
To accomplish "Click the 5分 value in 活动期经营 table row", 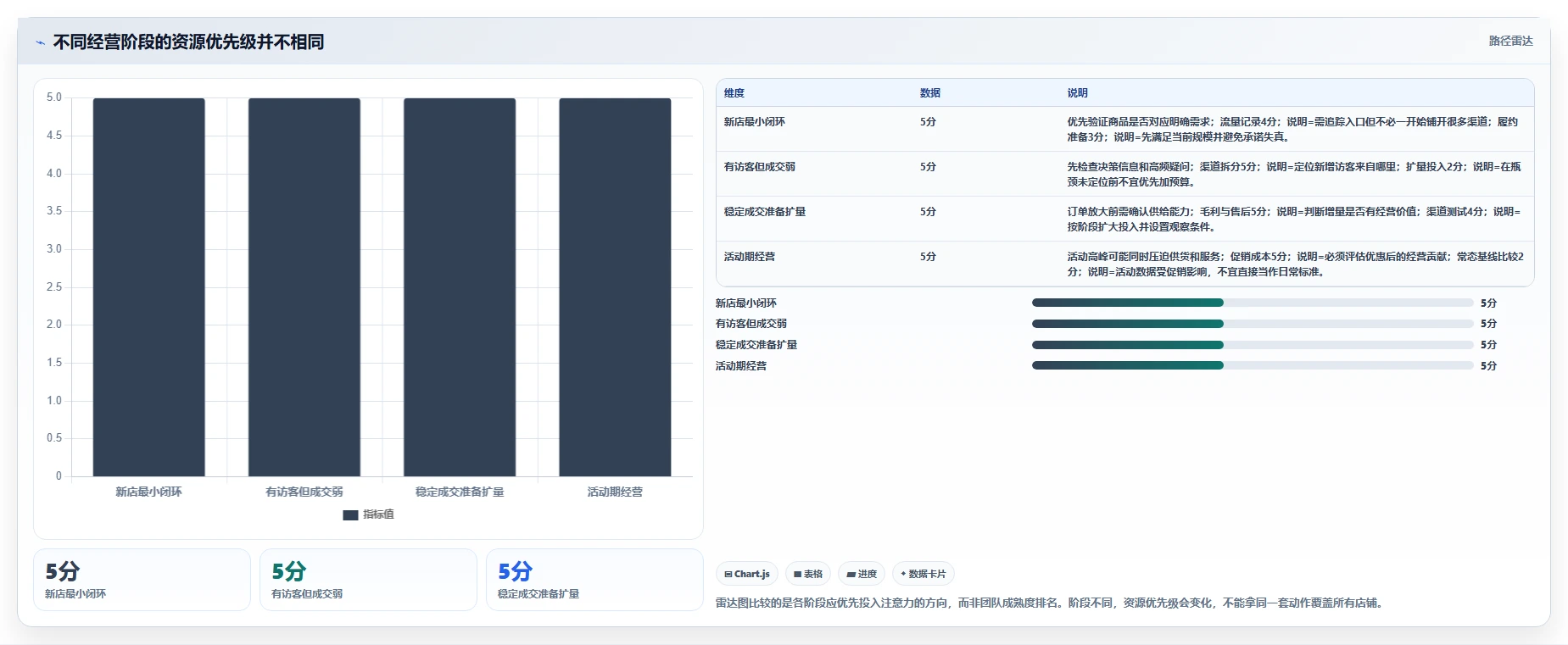I will click(928, 257).
